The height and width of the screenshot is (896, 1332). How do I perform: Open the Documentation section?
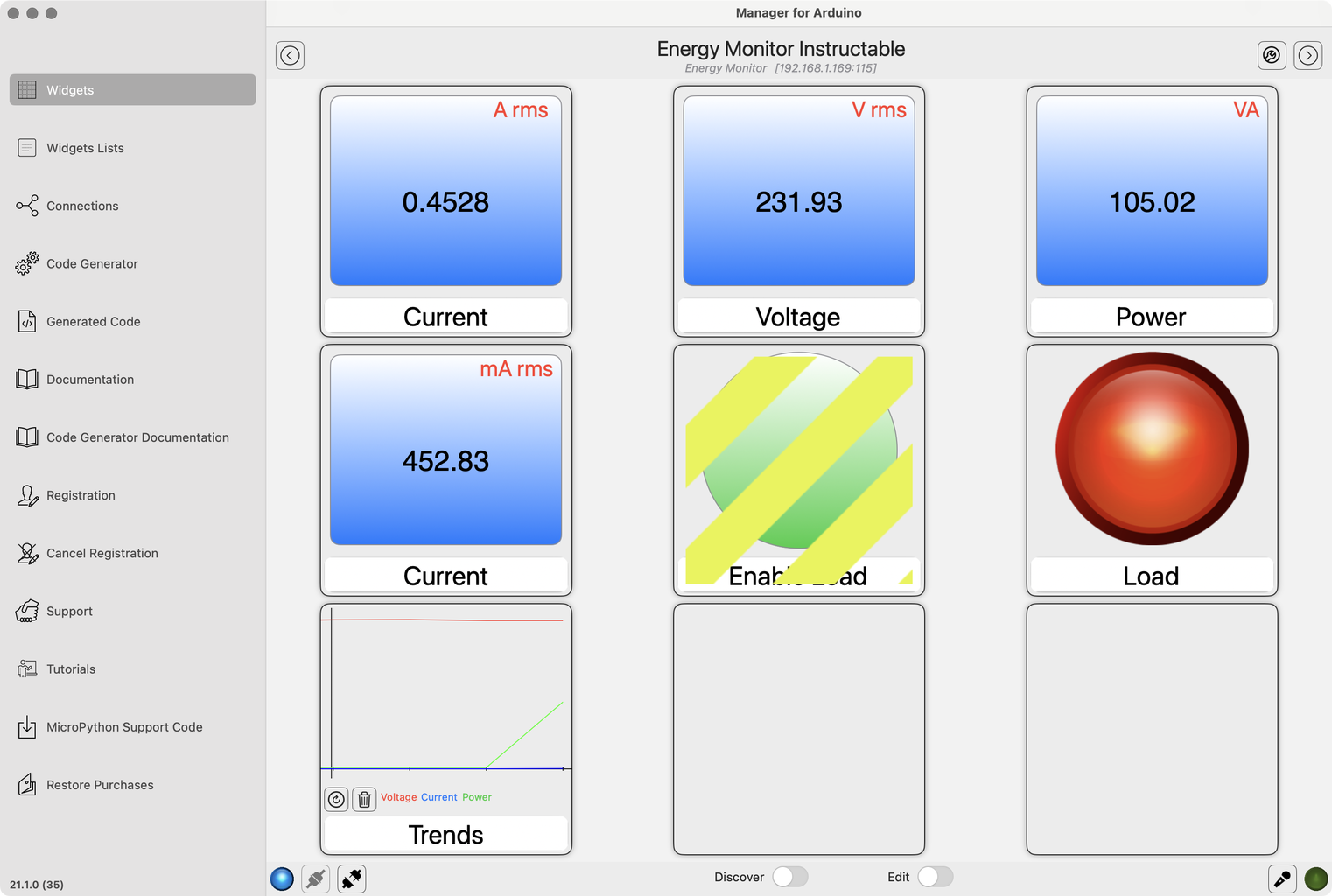click(x=90, y=379)
